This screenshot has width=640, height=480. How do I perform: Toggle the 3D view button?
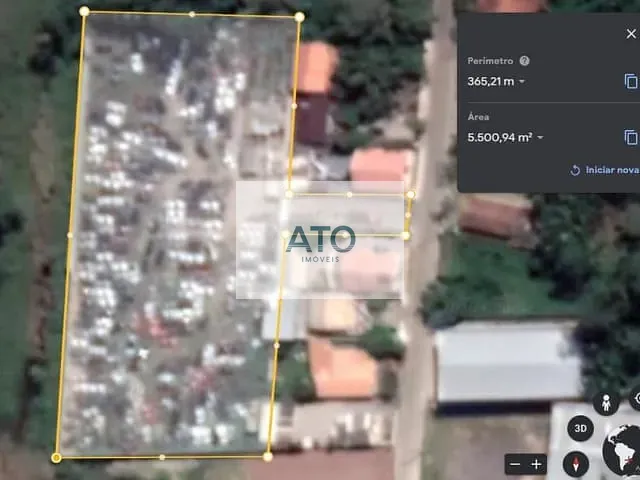580,428
